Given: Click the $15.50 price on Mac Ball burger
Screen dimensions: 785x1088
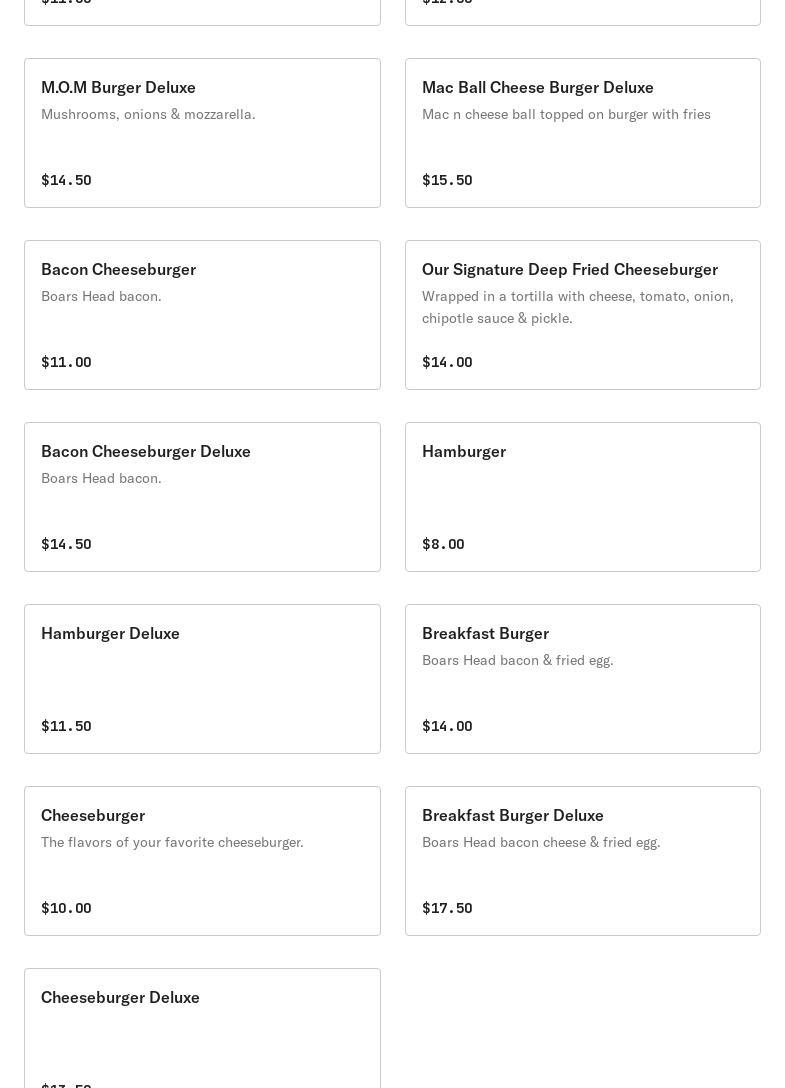Looking at the screenshot, I should (447, 181).
